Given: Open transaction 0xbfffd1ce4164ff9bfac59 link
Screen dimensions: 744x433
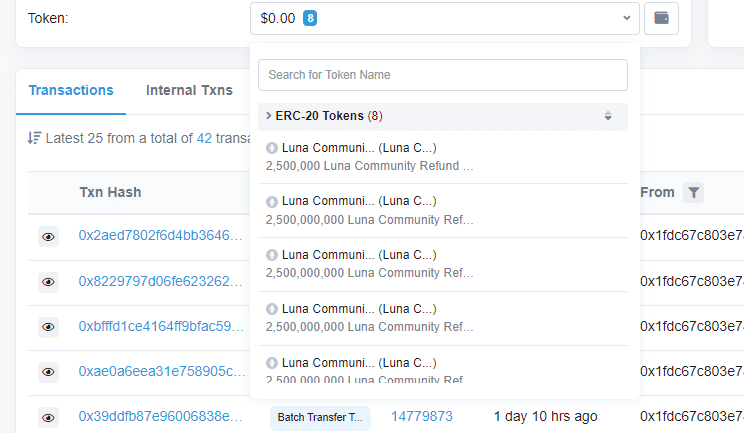Looking at the screenshot, I should coord(161,326).
